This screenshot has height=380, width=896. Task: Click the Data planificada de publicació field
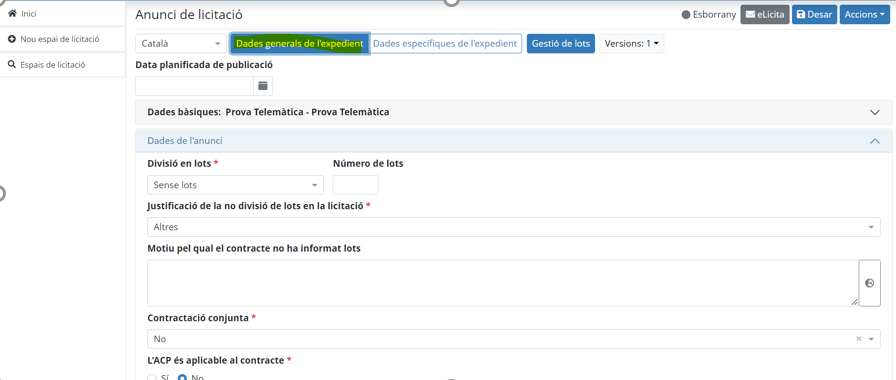[194, 86]
